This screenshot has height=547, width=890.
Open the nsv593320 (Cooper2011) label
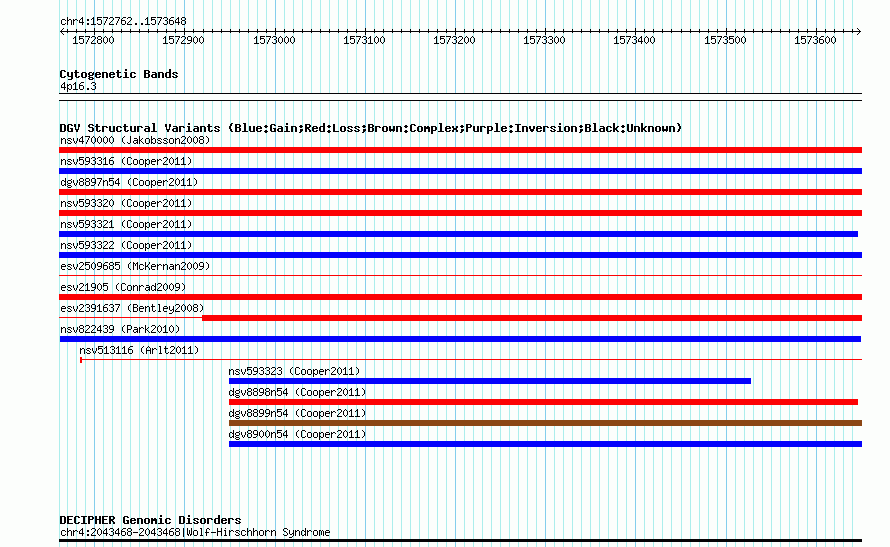[126, 203]
